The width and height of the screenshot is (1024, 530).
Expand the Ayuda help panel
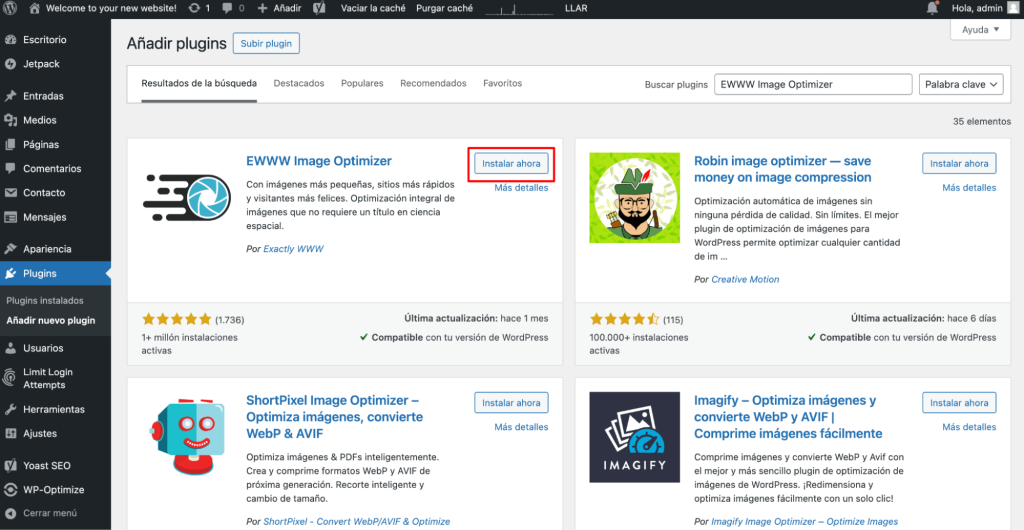(x=981, y=30)
